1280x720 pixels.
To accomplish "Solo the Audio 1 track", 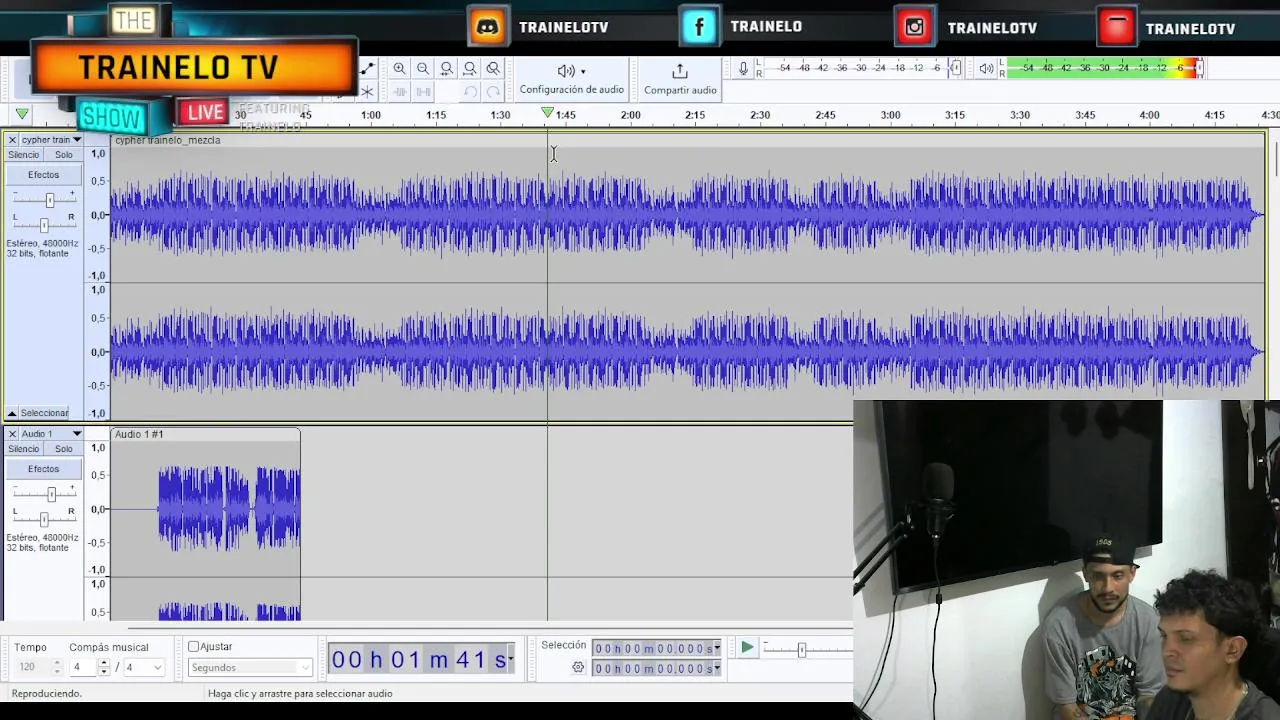I will tap(64, 449).
